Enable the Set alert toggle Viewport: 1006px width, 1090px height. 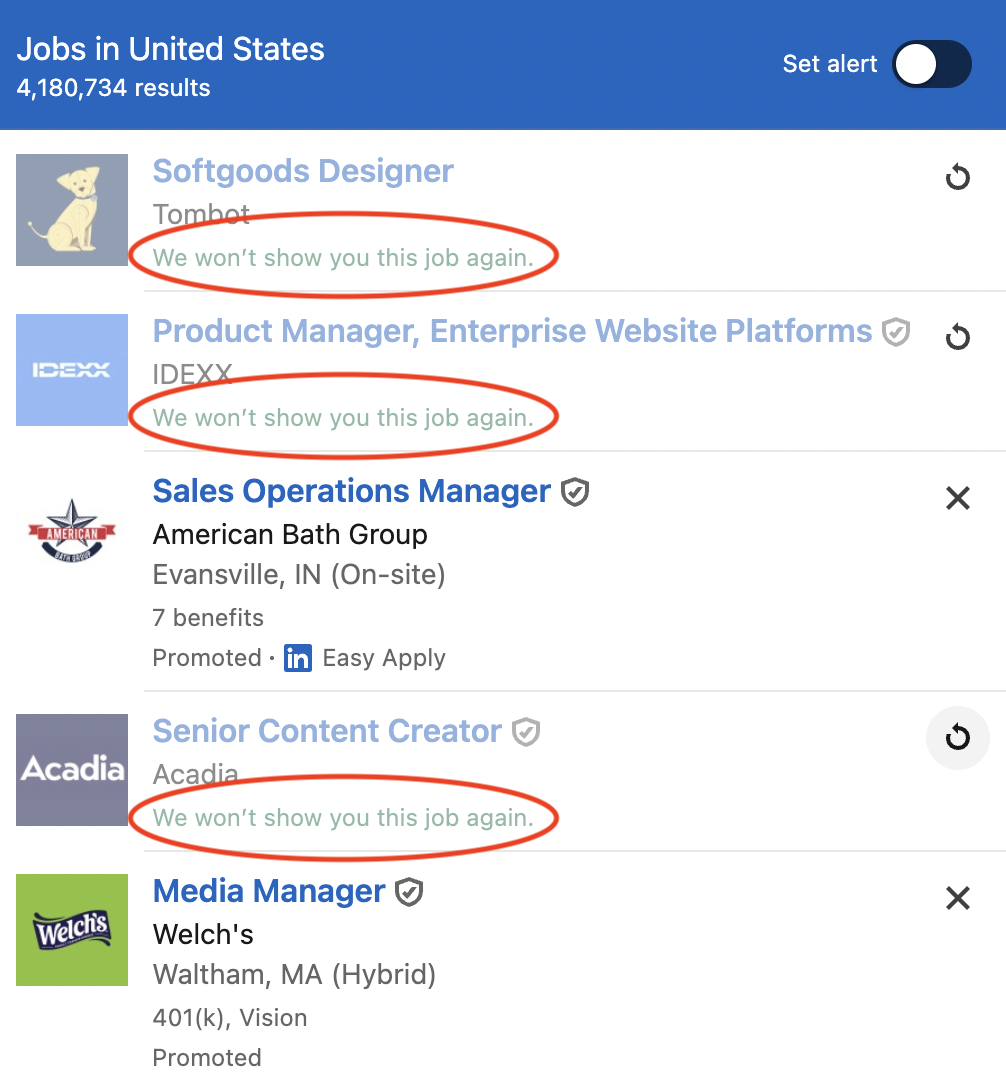(931, 64)
